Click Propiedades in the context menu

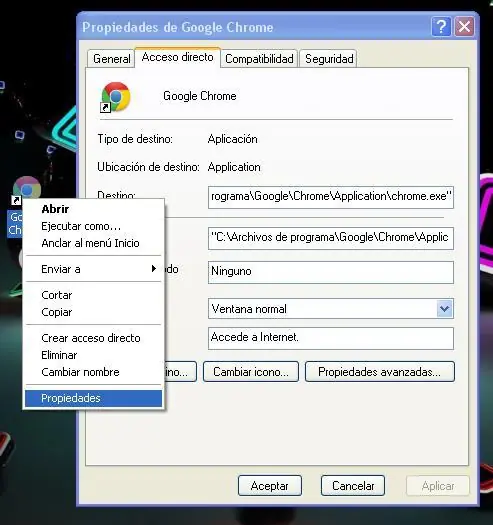[94, 398]
